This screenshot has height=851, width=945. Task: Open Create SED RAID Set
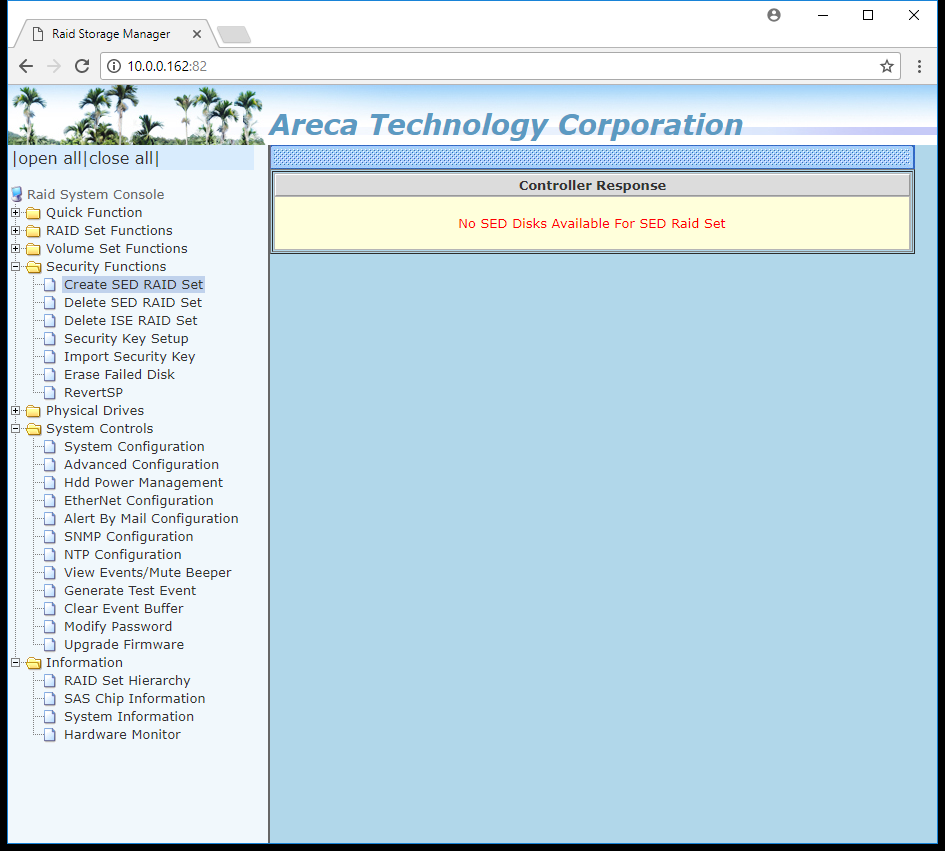pos(134,284)
